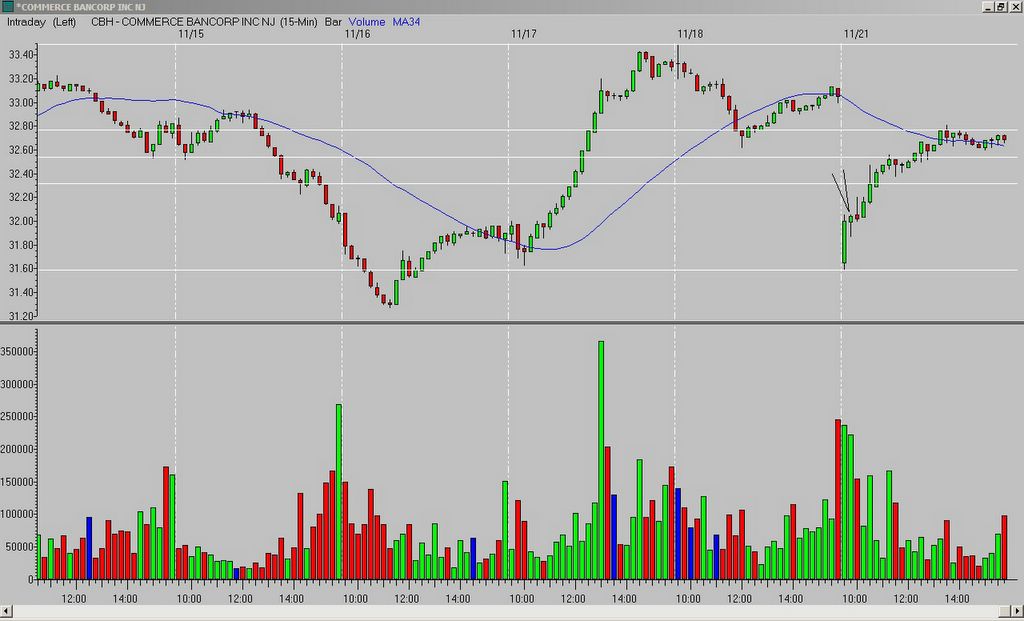1024x621 pixels.
Task: Click the '33.40' price axis value
Action: point(22,56)
